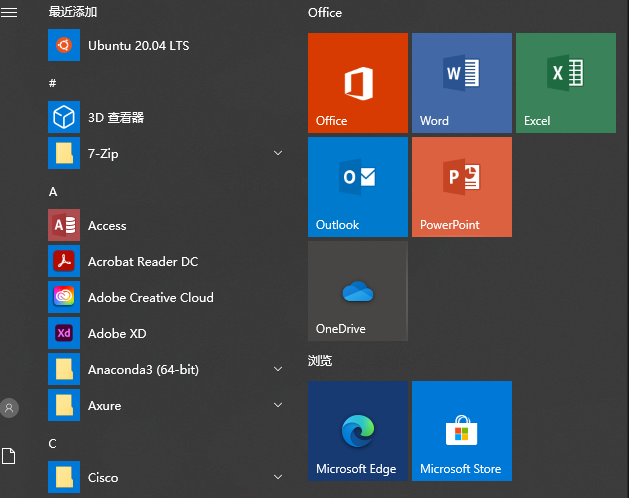Open Adobe Creative Cloud icon
The image size is (629, 498).
[64, 297]
